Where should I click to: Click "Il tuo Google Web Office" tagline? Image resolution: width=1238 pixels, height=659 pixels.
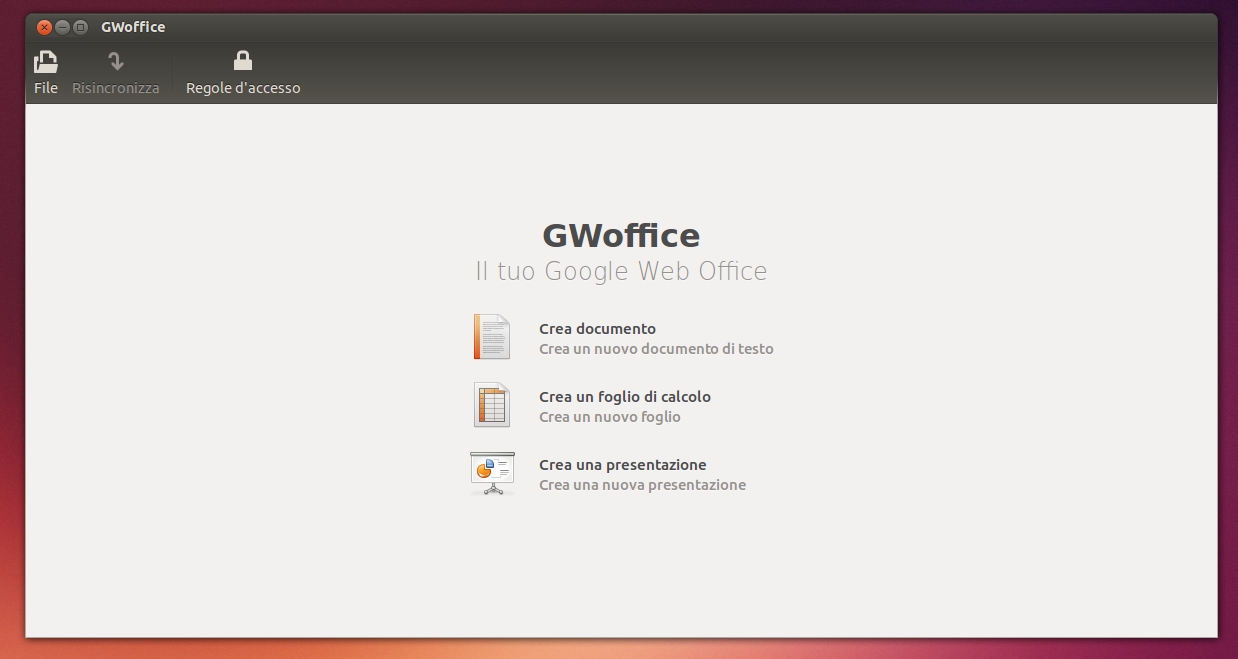point(621,271)
